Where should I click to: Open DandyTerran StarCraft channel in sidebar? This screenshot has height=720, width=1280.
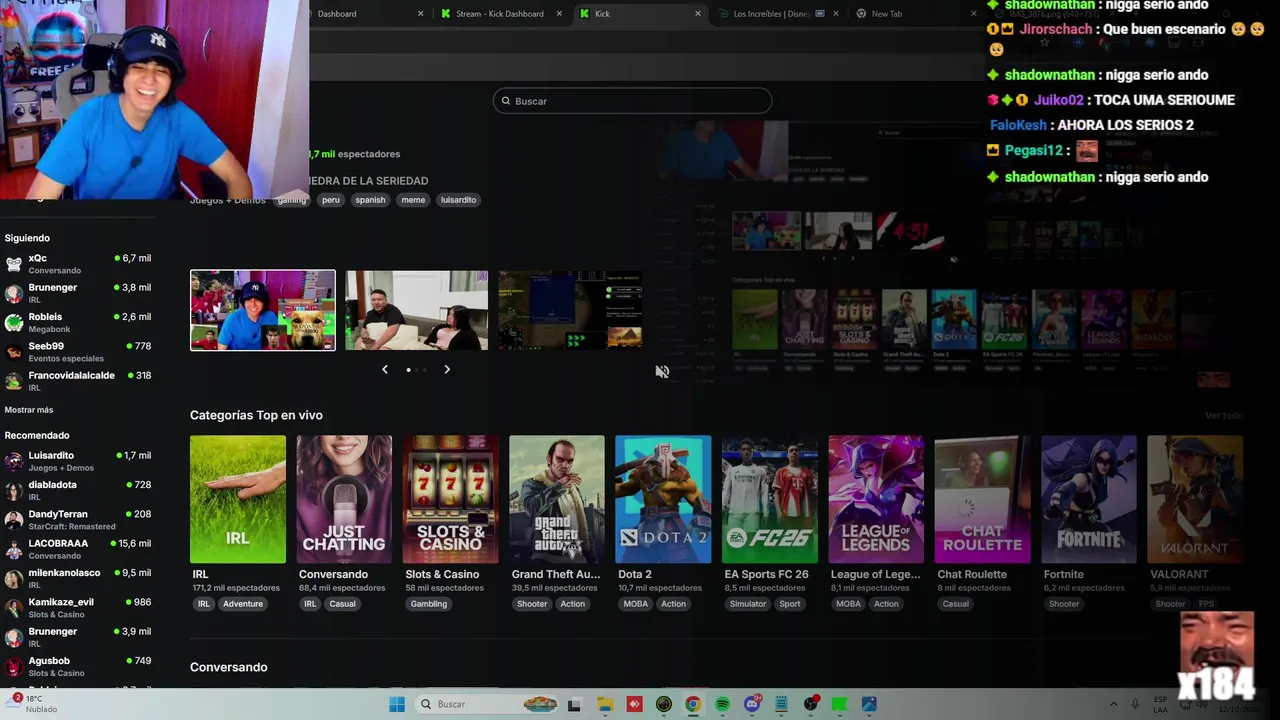tap(78, 519)
